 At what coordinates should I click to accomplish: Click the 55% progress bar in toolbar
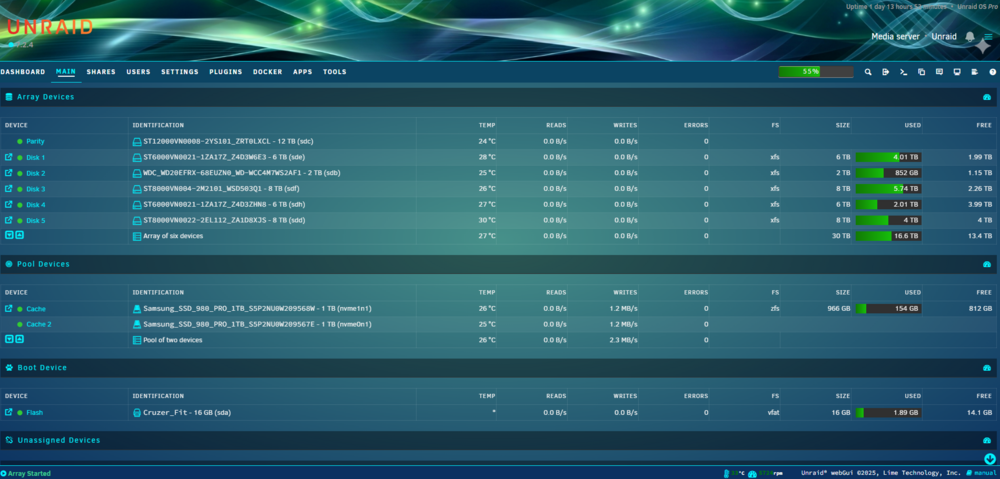(816, 71)
